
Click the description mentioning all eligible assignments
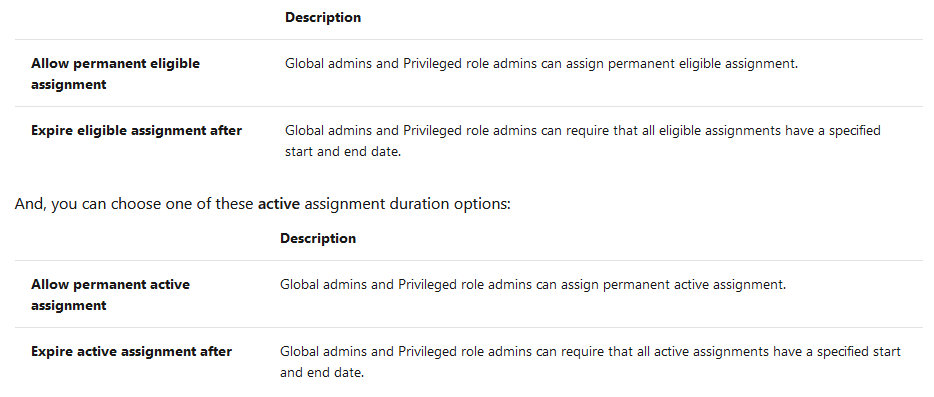pos(583,141)
